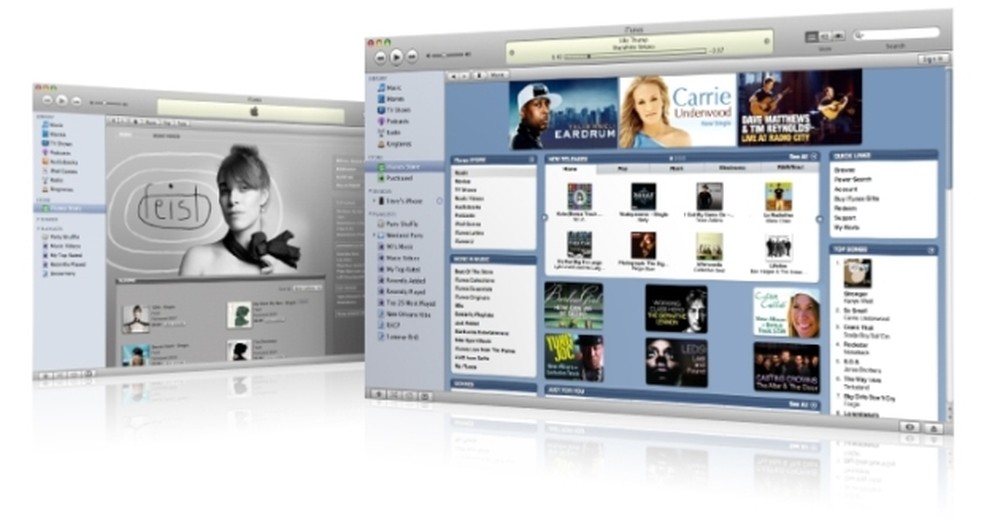Open Stronger album art in Top Songs
Image resolution: width=984 pixels, height=524 pixels.
pos(857,273)
